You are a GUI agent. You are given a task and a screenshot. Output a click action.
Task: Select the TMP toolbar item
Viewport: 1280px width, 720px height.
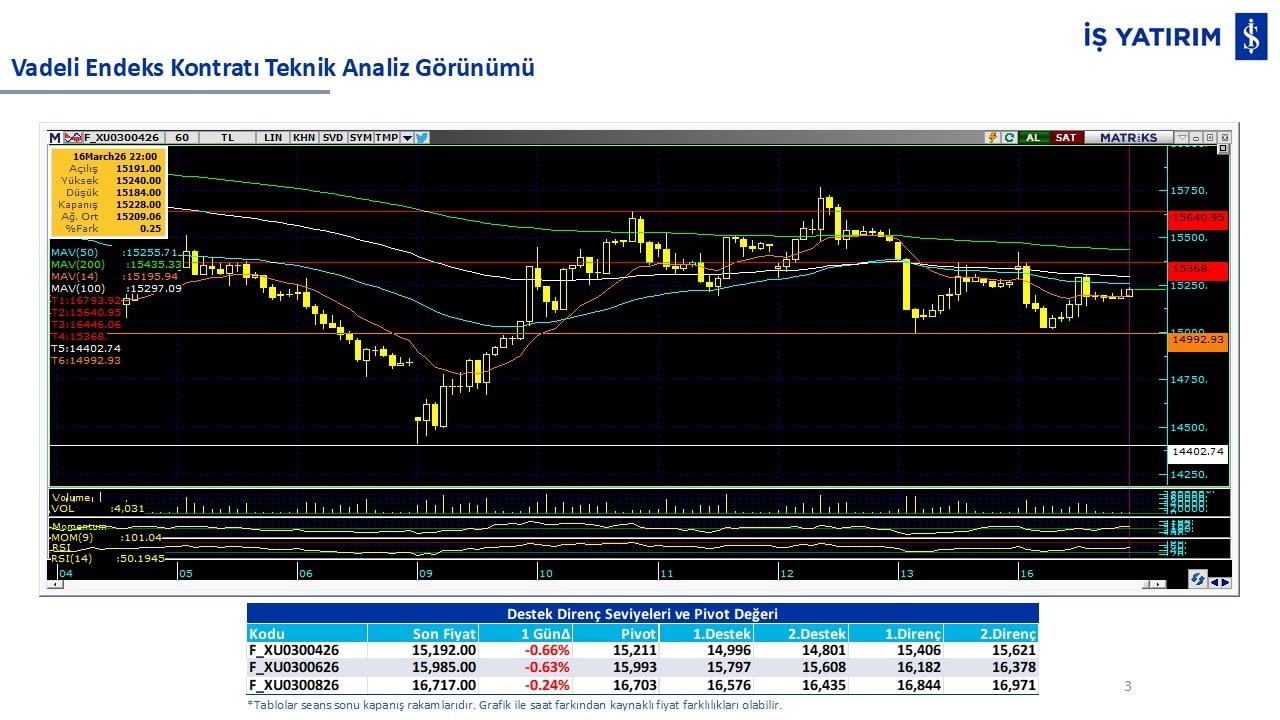[386, 138]
